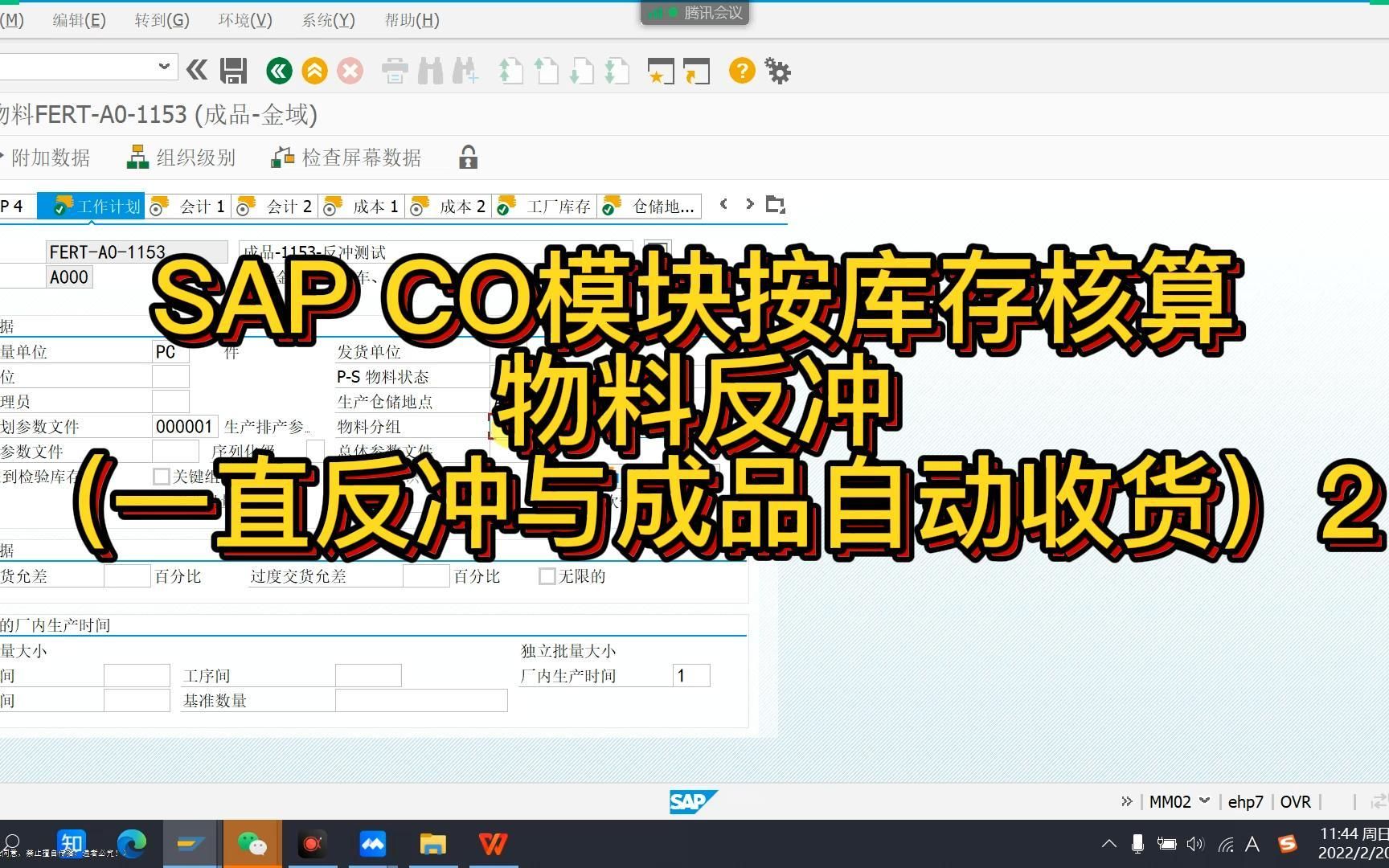The height and width of the screenshot is (868, 1389).
Task: Click the SAP logo in status bar
Action: point(692,801)
